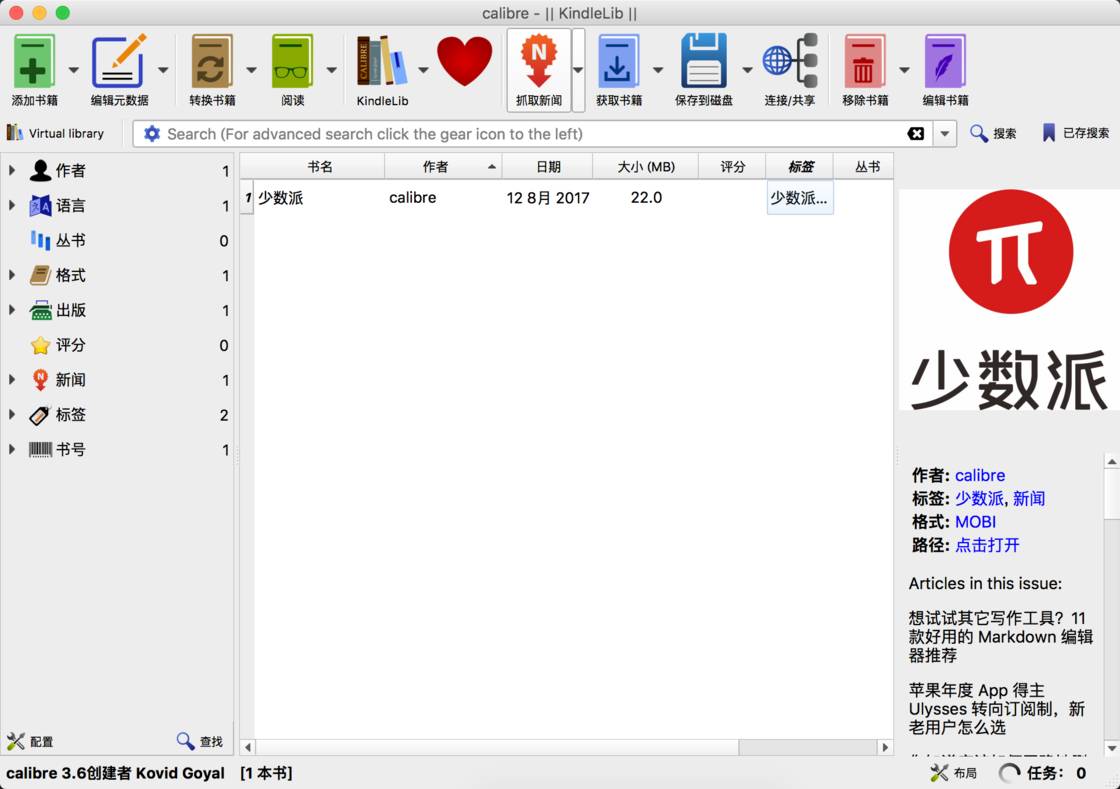Open the 阅读 reader icon
Screen dimensions: 1120x789
(292, 62)
